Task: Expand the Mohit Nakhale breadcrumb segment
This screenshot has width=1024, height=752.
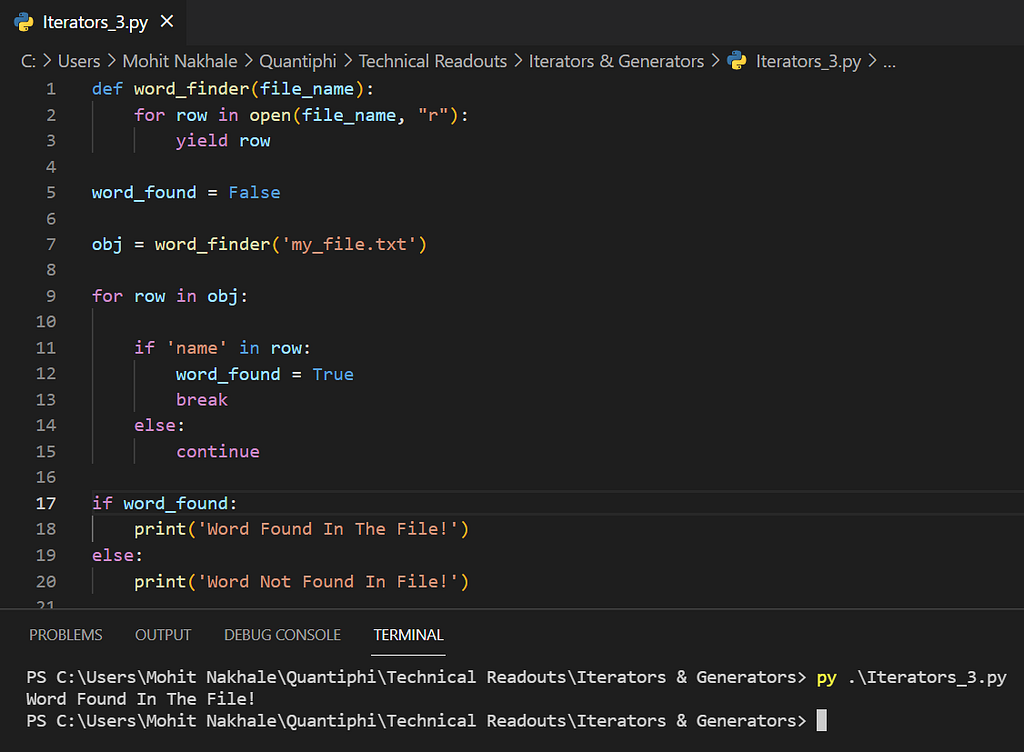Action: pos(180,61)
